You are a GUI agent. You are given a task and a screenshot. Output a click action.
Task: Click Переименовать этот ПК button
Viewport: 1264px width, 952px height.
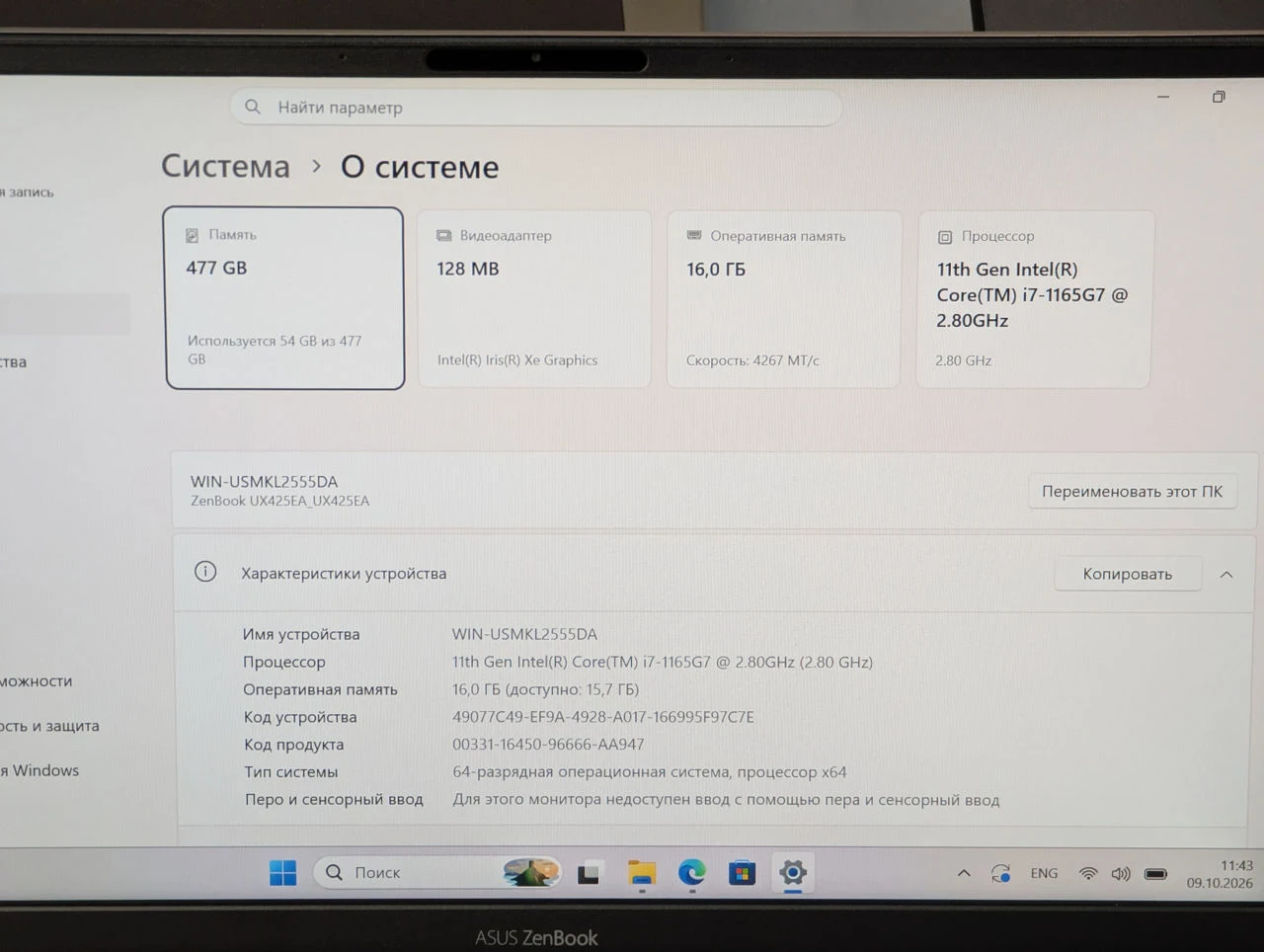click(x=1132, y=491)
